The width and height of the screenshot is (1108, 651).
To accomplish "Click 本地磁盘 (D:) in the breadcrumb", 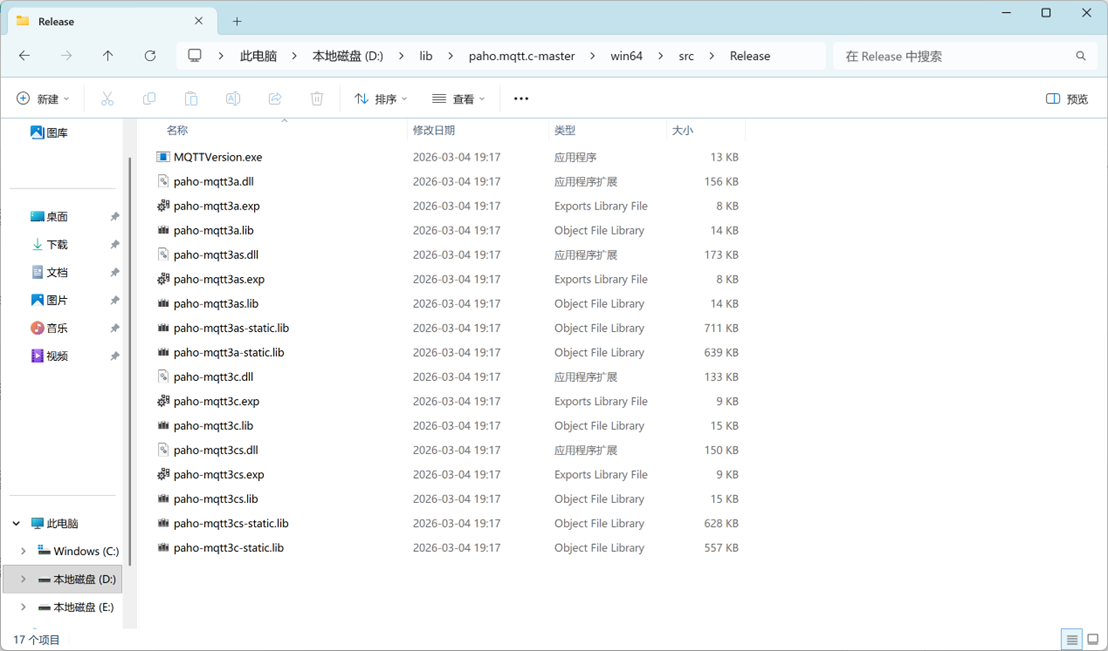I will pos(348,56).
